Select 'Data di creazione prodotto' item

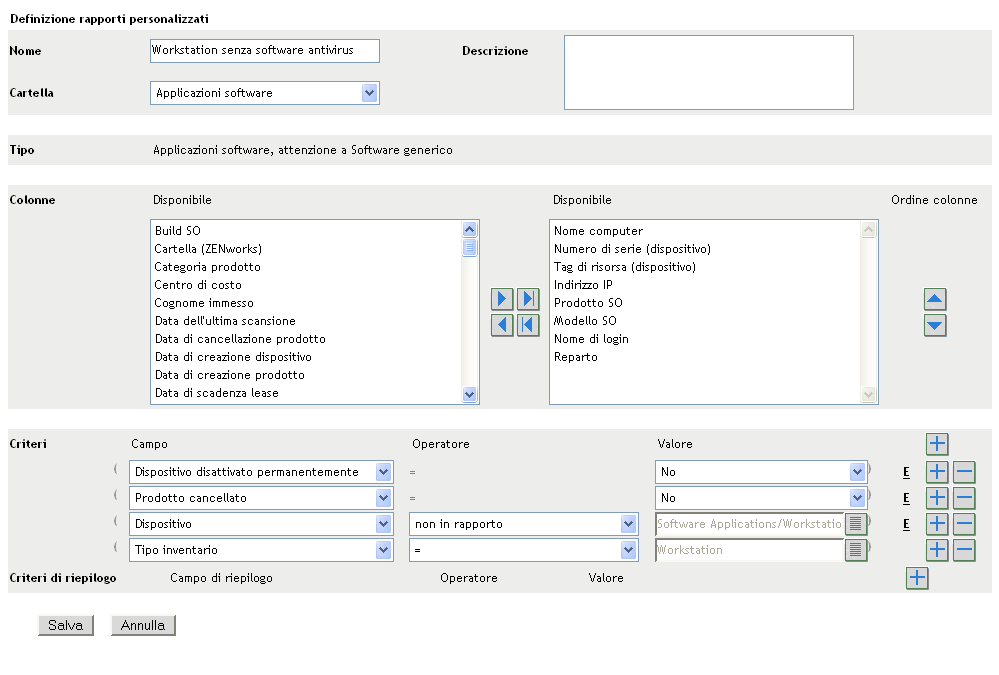pos(306,375)
